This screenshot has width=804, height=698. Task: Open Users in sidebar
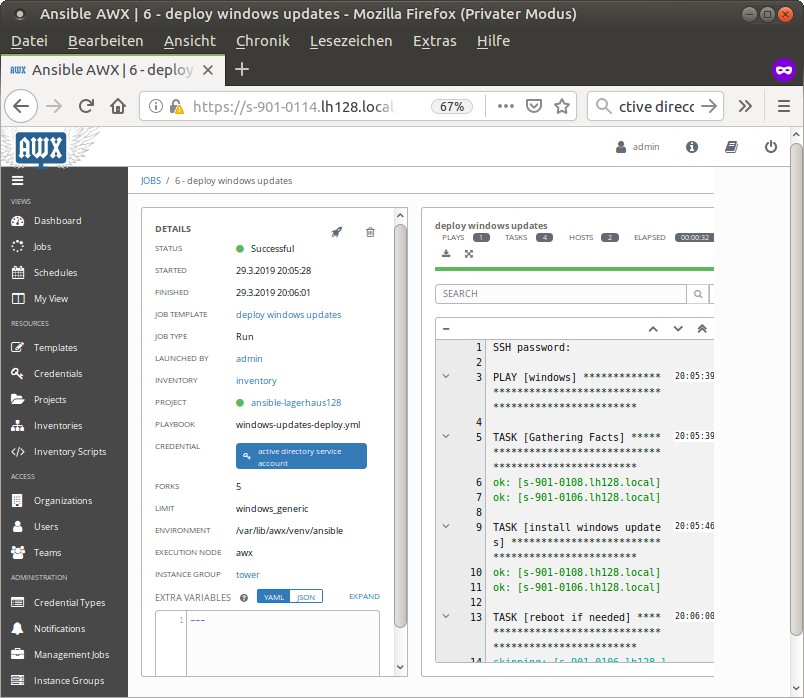coord(46,527)
